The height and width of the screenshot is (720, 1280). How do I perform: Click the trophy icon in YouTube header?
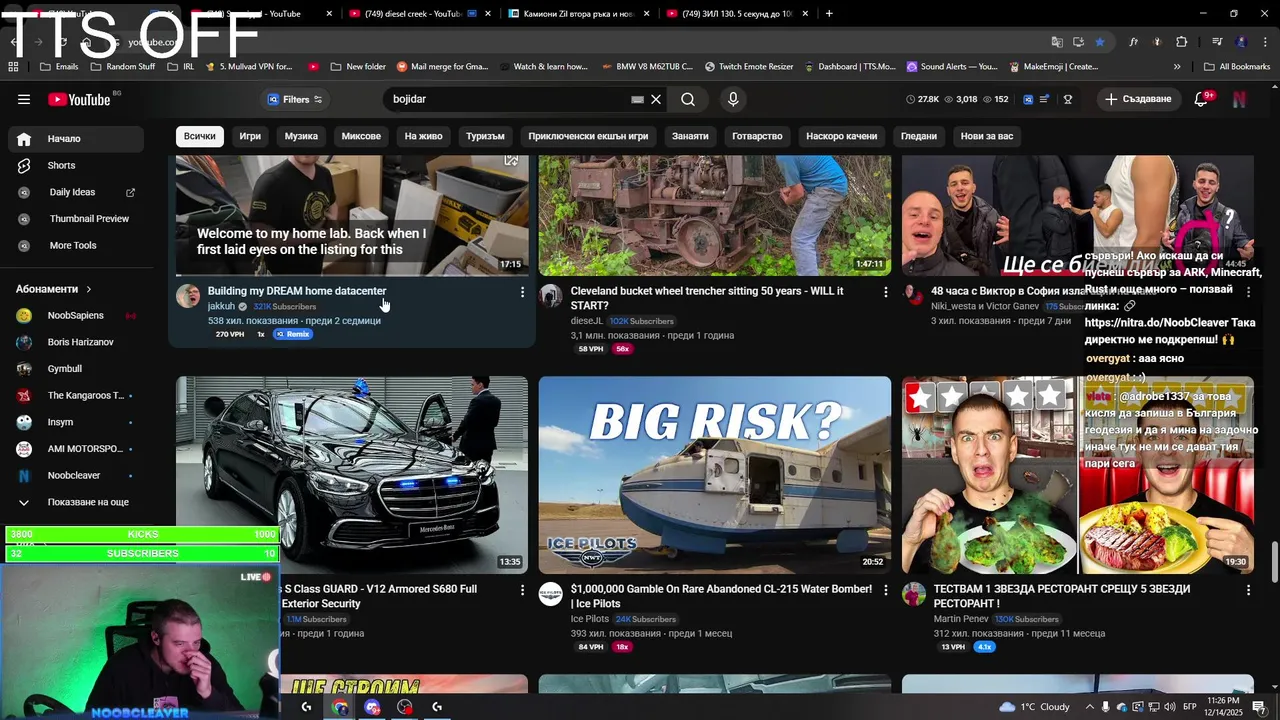pos(1068,99)
